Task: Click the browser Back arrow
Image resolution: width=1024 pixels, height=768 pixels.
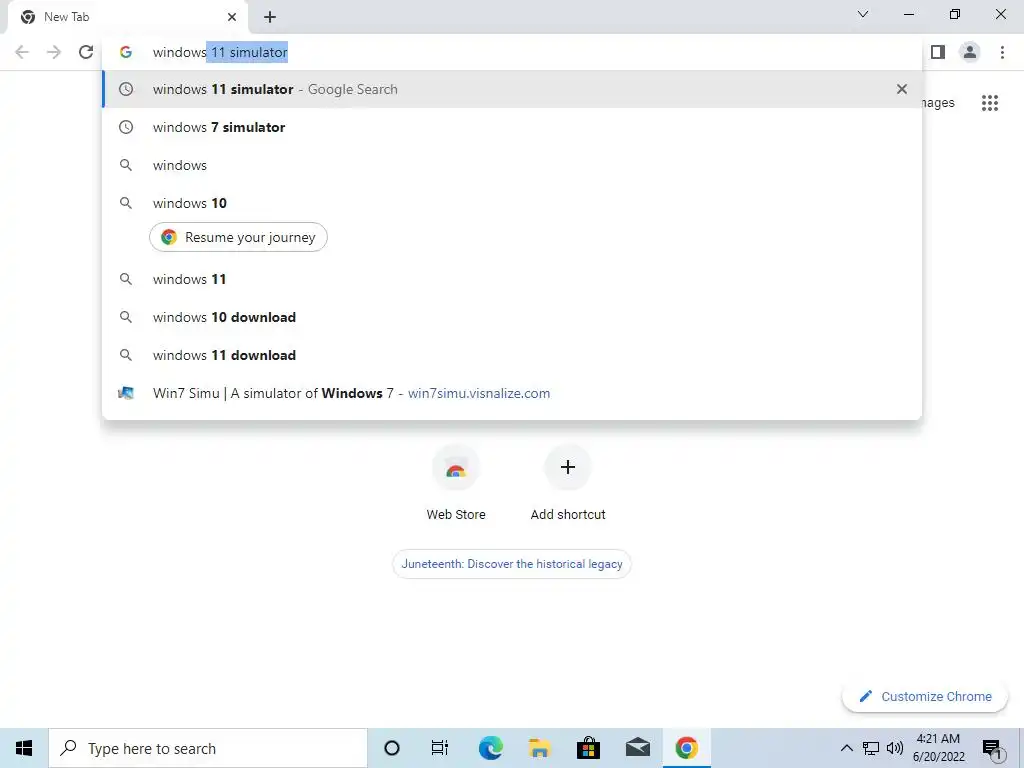Action: [22, 52]
